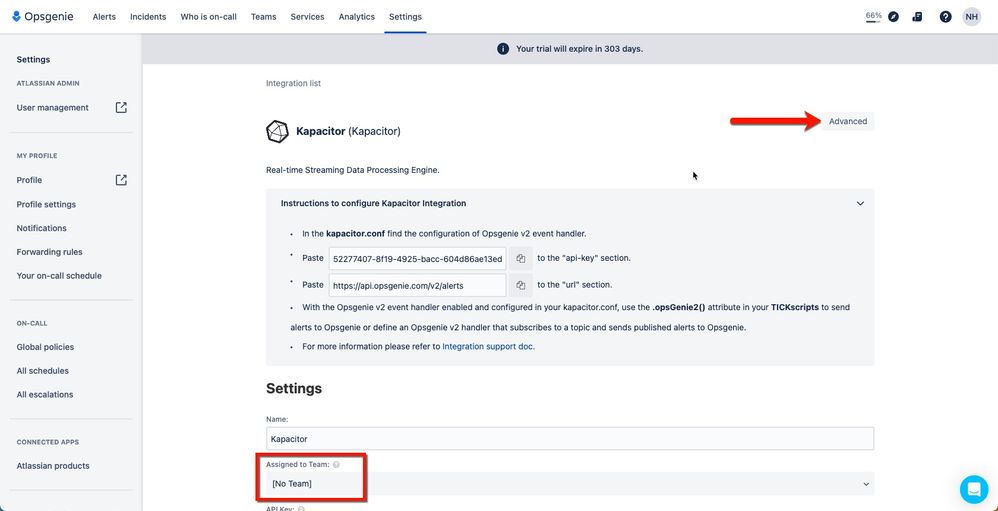Open Your on-call schedule
This screenshot has width=998, height=511.
(x=59, y=276)
